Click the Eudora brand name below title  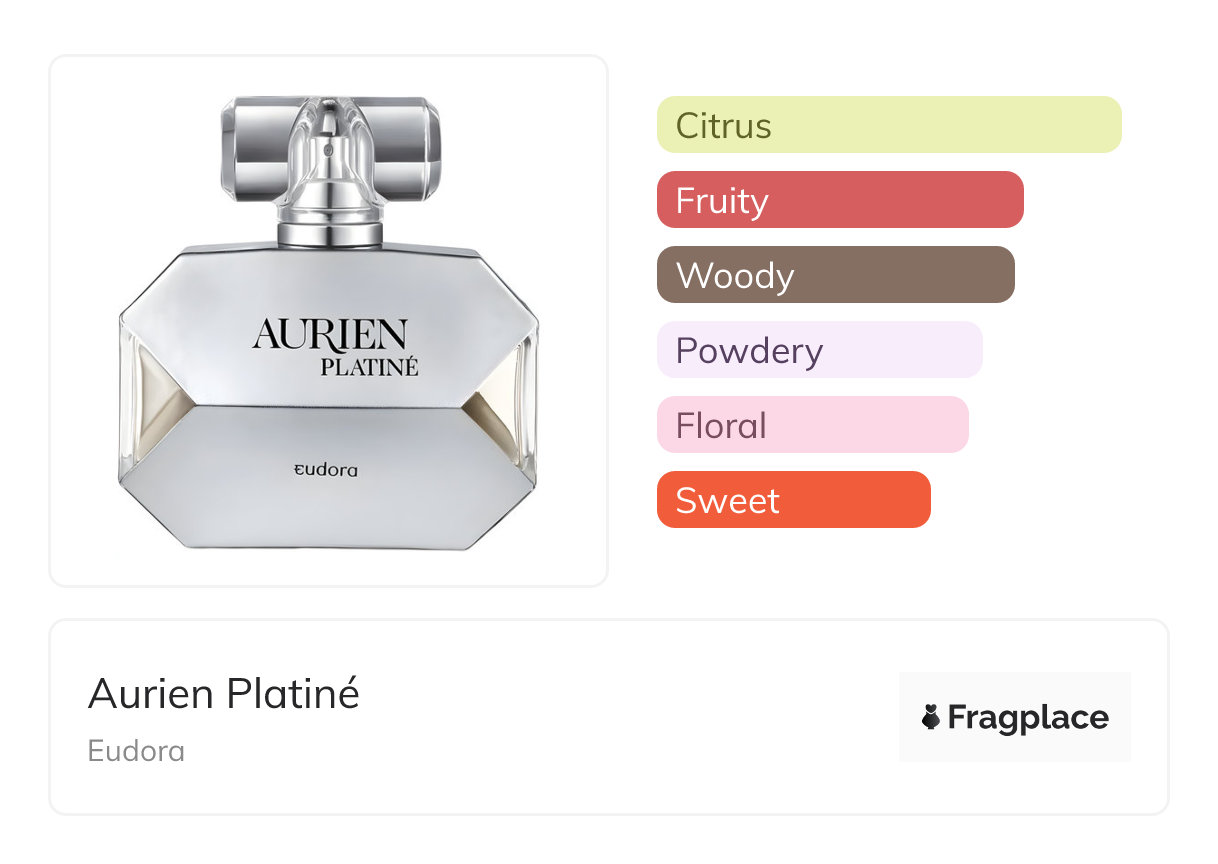click(x=136, y=751)
